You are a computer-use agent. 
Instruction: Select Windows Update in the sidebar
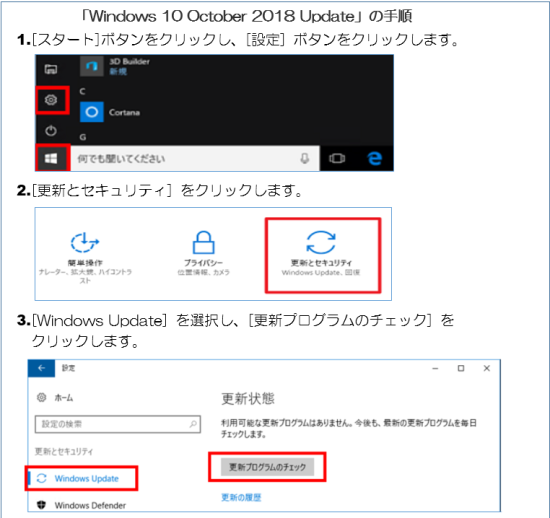coord(81,478)
